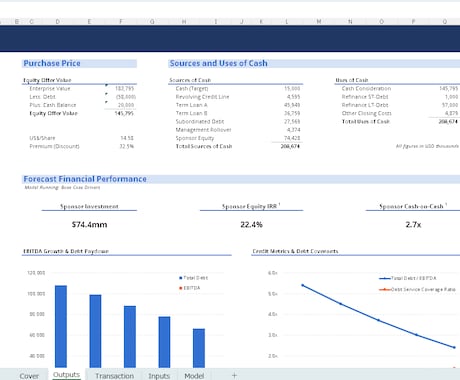
Task: Click the Total Sources of Cash amount
Action: pos(290,146)
